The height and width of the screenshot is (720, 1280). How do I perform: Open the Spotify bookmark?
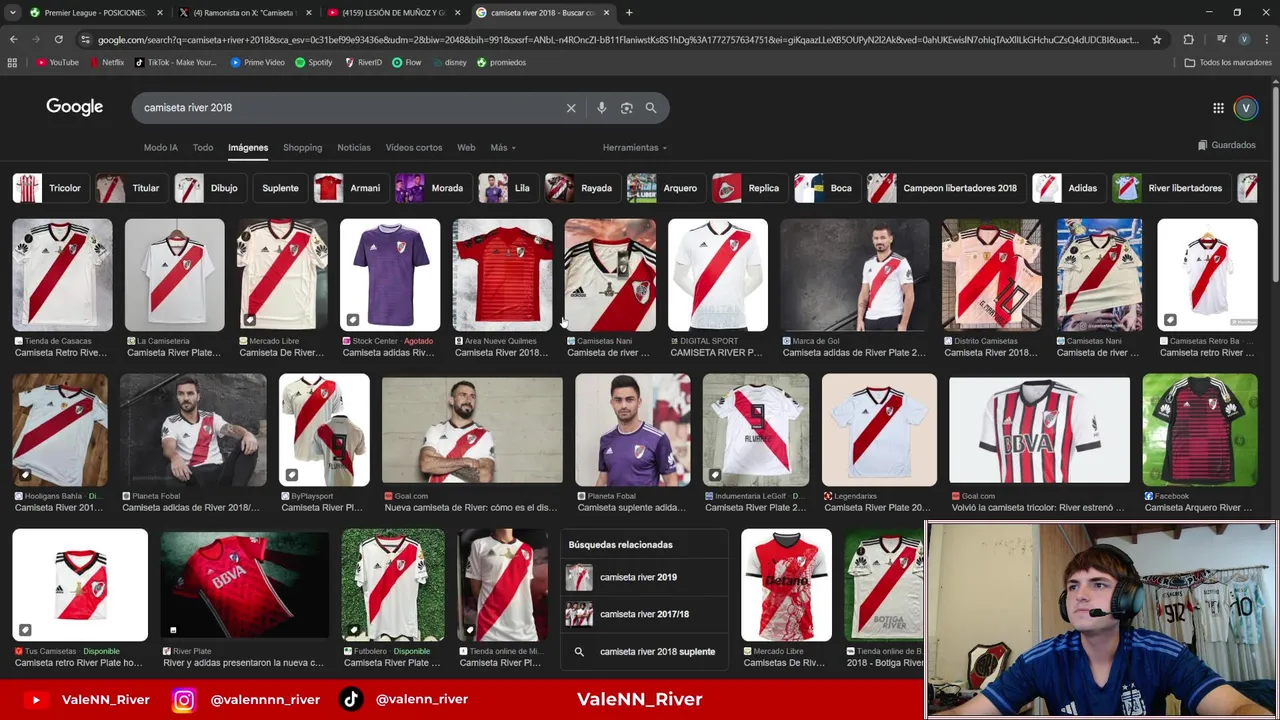[x=313, y=62]
